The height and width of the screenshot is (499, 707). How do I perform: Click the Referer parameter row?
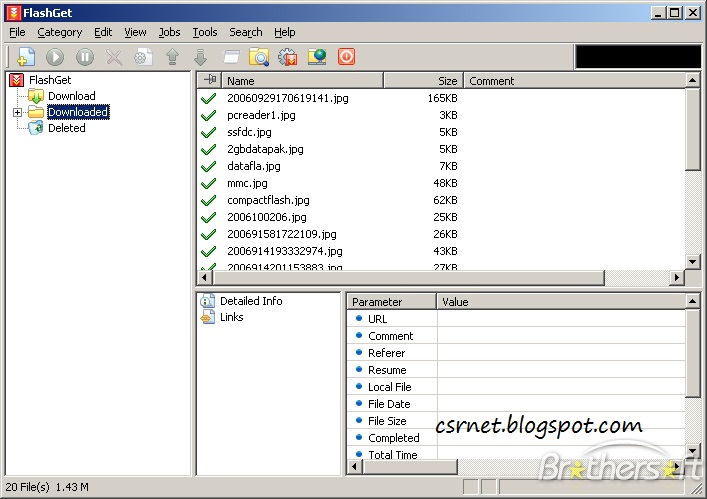tap(516, 353)
